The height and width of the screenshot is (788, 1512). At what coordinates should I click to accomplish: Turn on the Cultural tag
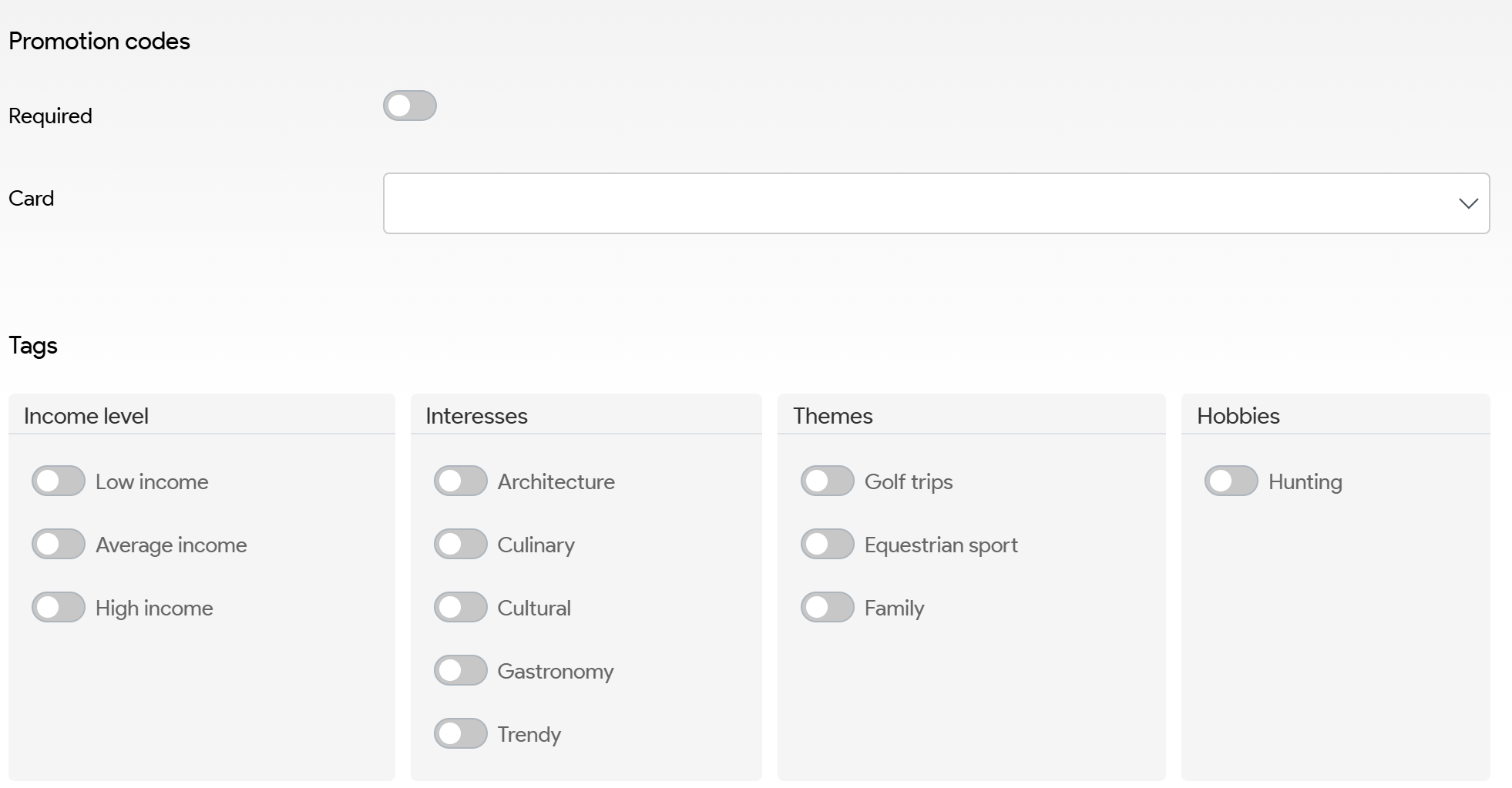click(460, 608)
